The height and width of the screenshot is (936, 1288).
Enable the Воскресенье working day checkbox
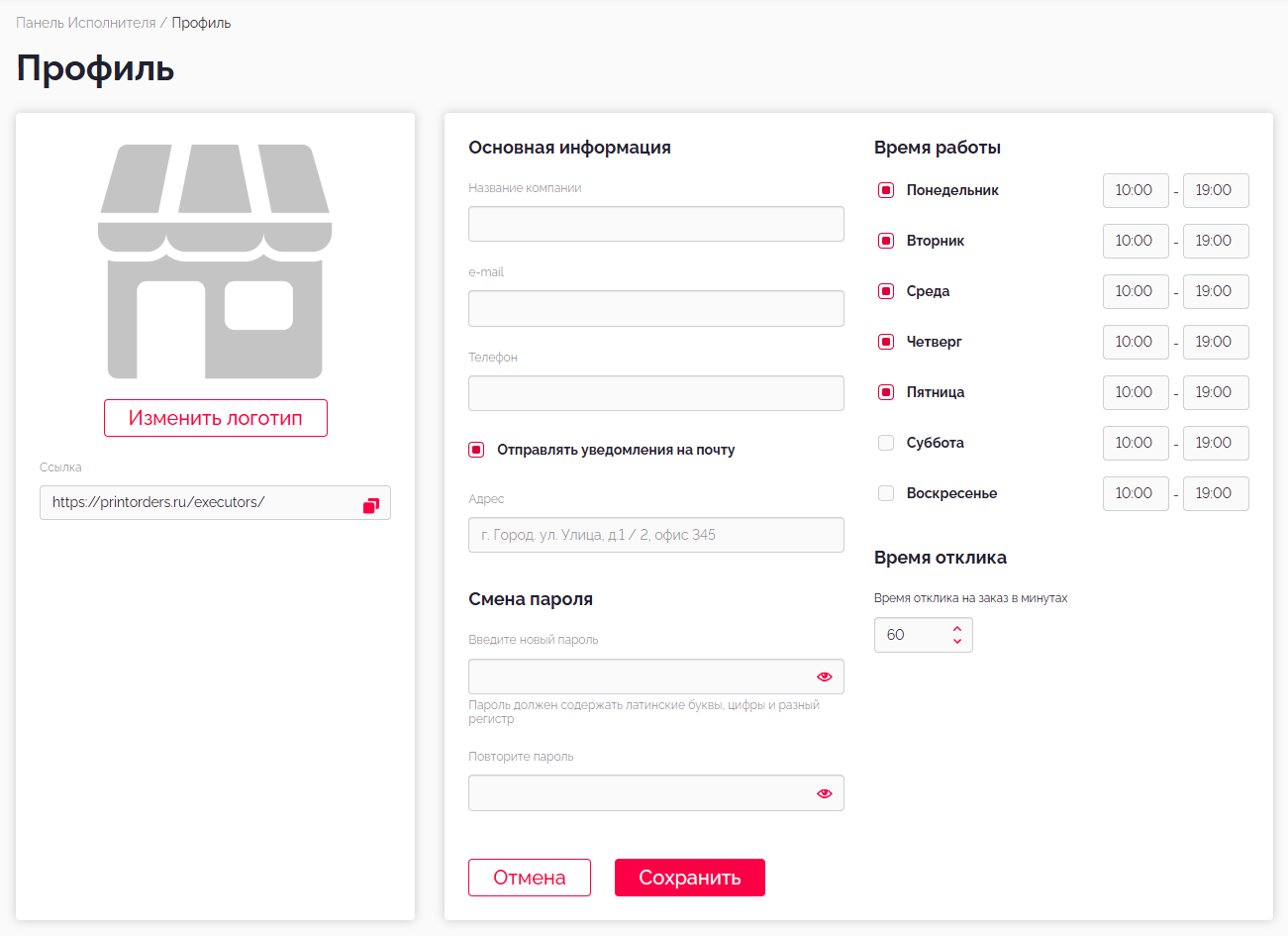[x=886, y=493]
